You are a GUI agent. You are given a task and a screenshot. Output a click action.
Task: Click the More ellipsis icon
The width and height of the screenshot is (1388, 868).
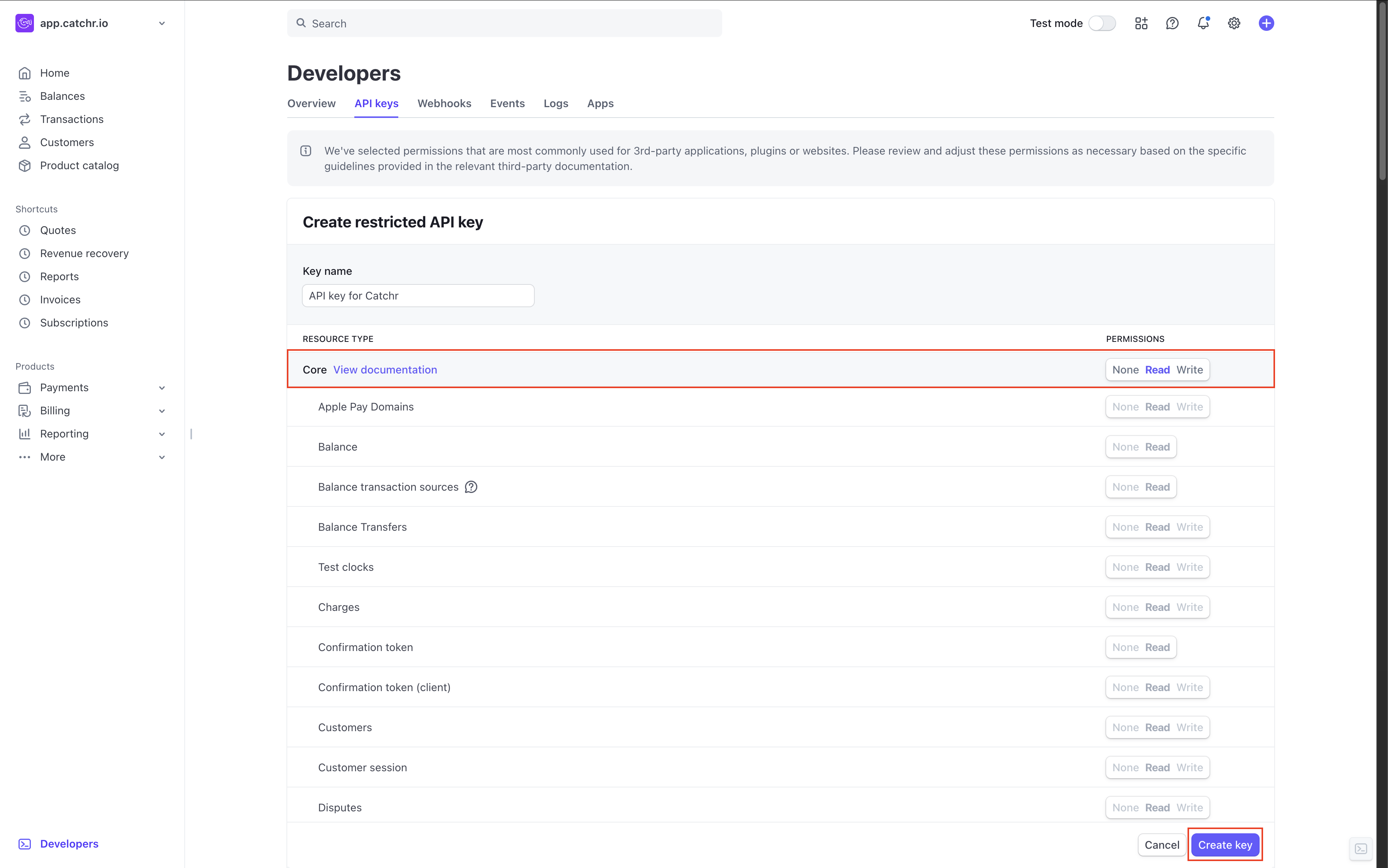click(x=24, y=457)
